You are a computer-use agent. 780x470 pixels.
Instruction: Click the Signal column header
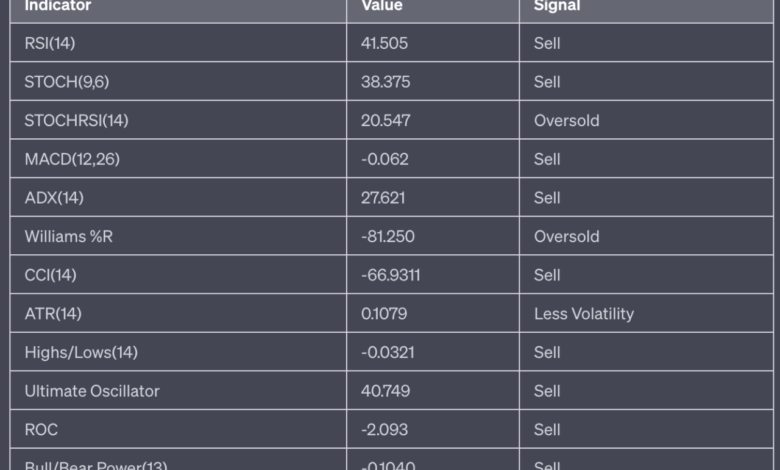(x=557, y=6)
